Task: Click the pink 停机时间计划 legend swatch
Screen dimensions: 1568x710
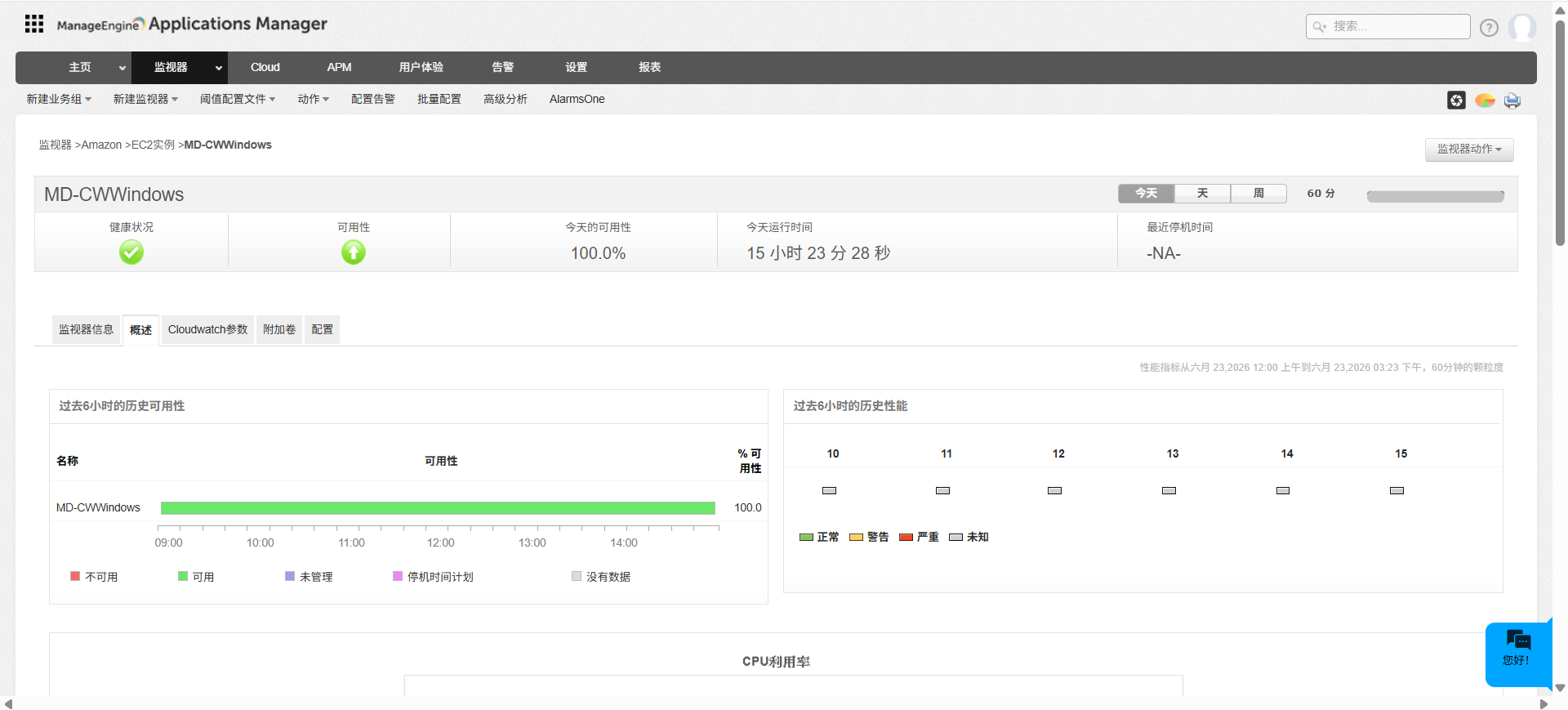Action: tap(398, 576)
